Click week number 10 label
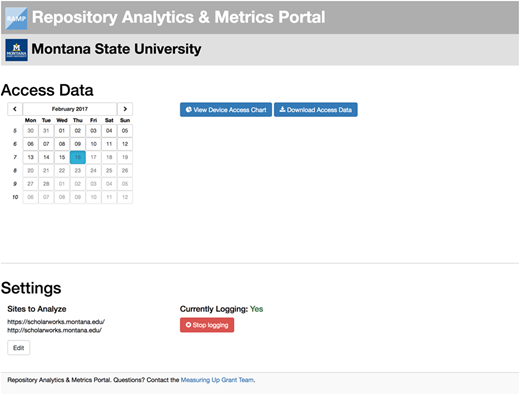The image size is (520, 395). click(x=15, y=197)
